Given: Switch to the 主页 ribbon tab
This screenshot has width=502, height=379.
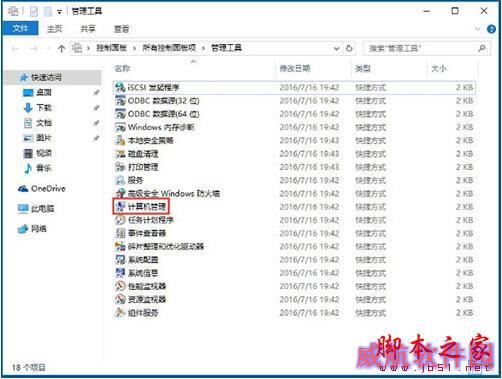Looking at the screenshot, I should click(54, 29).
